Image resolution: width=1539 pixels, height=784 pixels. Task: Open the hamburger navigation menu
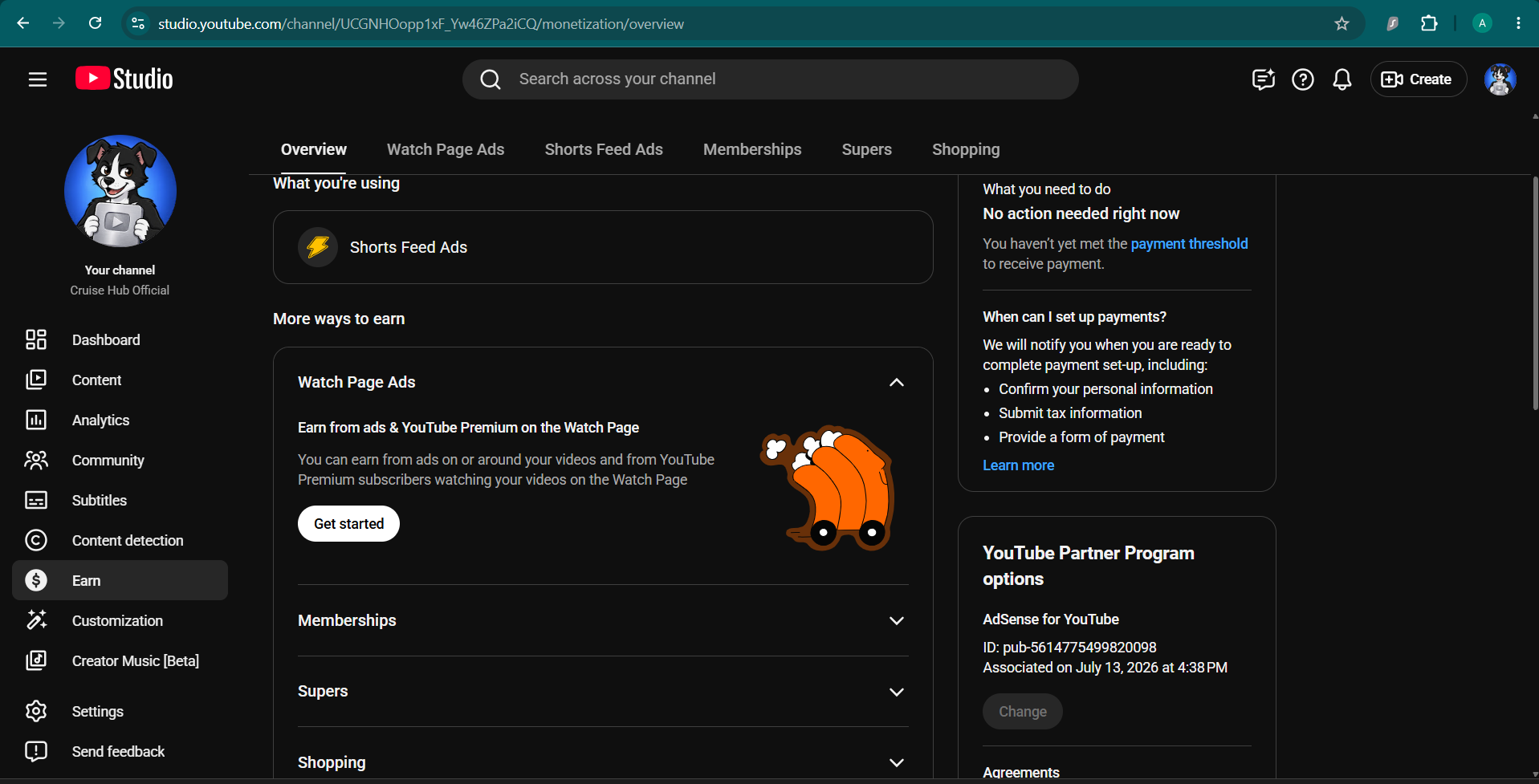click(38, 79)
